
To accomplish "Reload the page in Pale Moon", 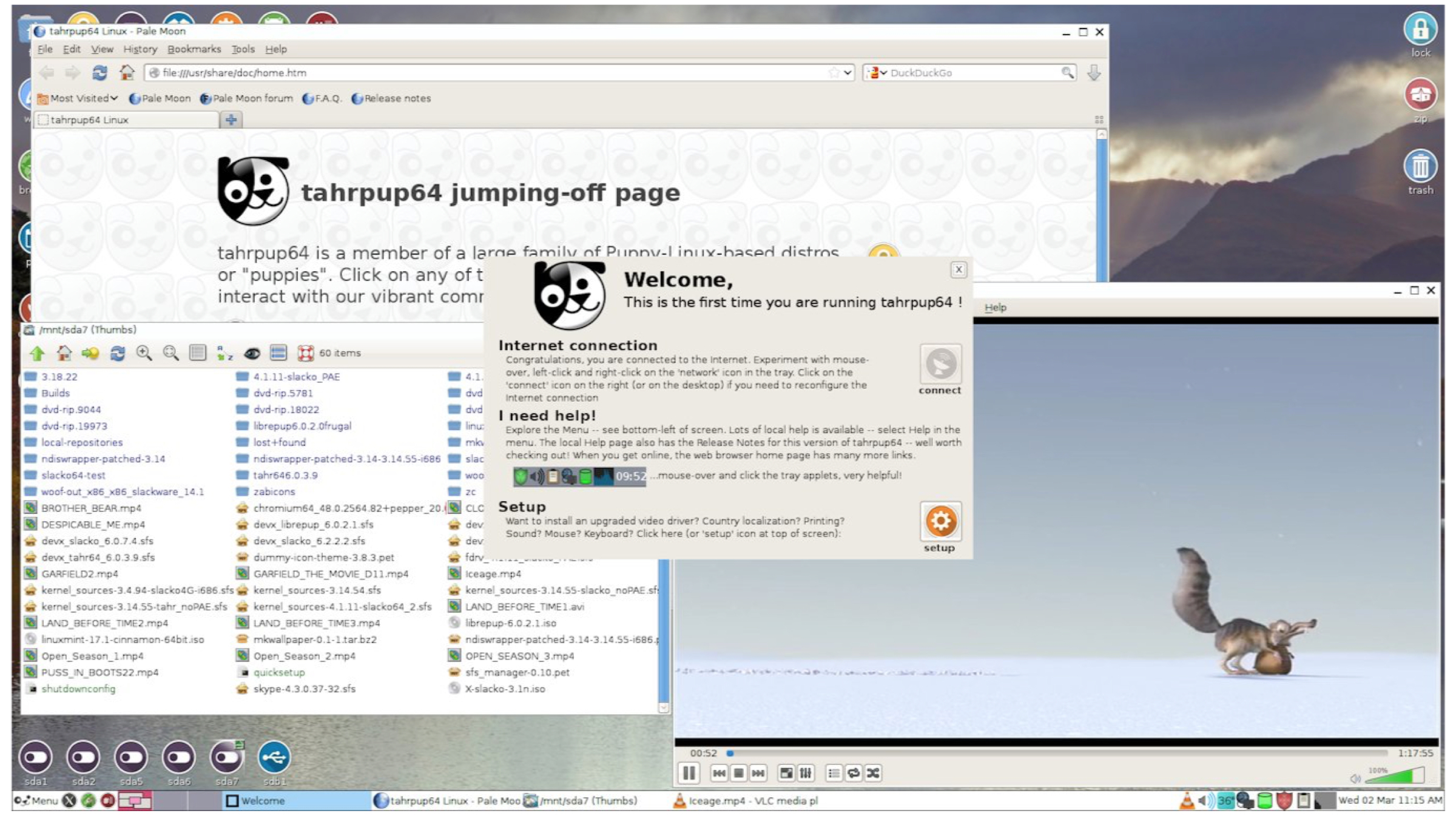I will (99, 73).
